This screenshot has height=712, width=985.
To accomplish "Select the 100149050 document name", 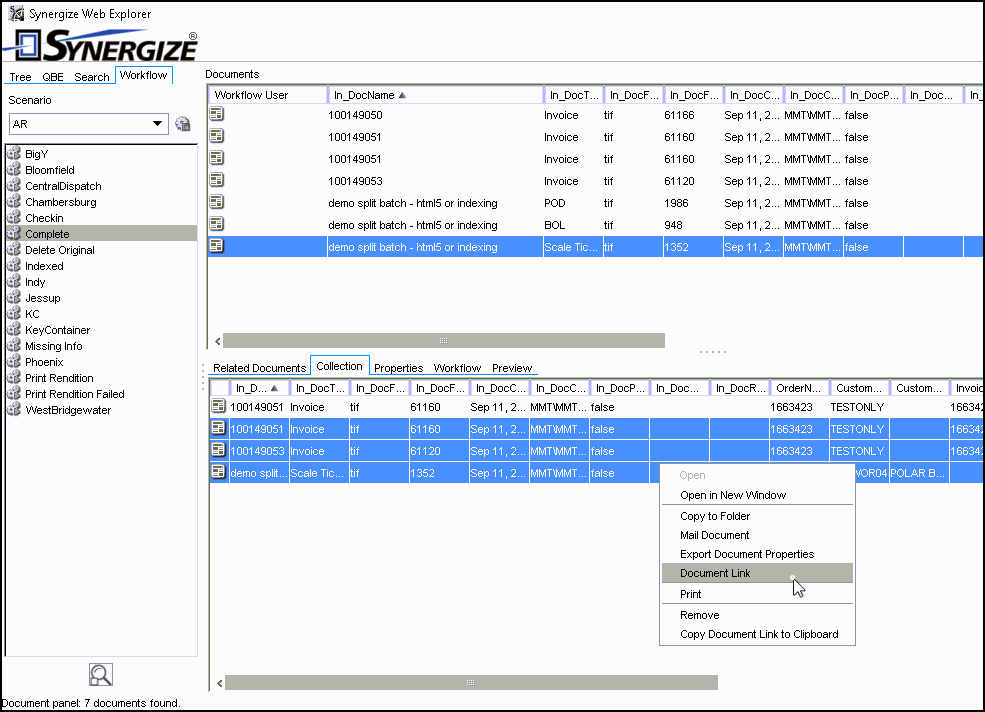I will [x=355, y=115].
